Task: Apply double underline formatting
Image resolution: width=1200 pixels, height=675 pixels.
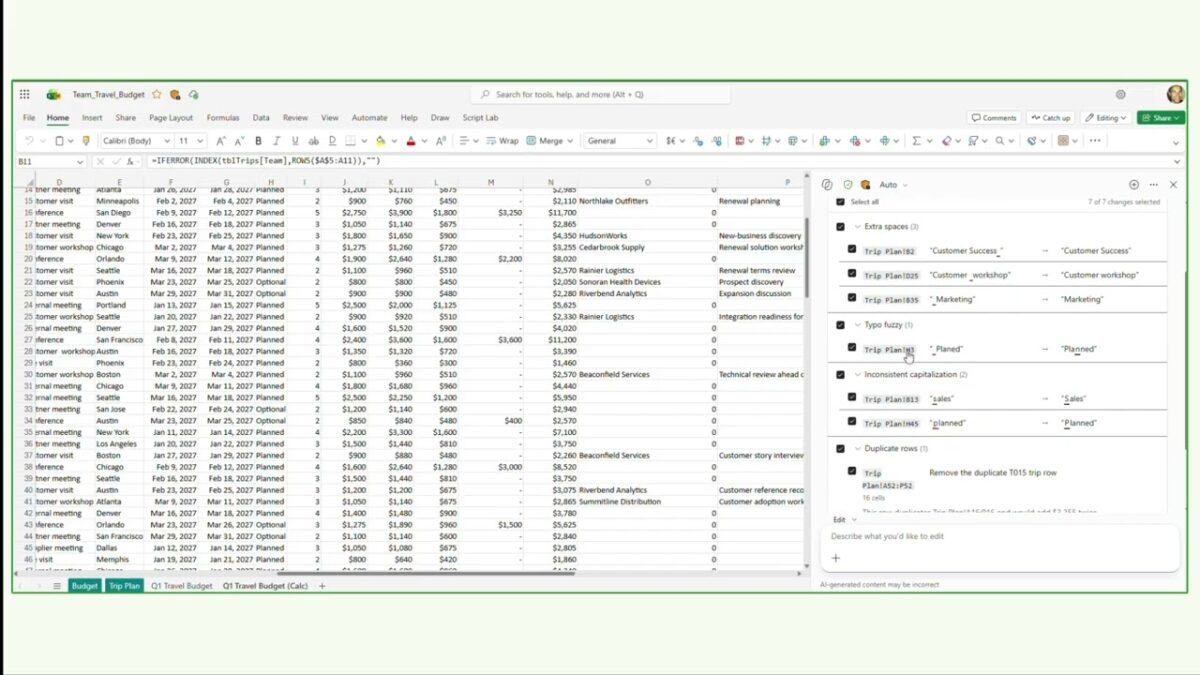Action: click(x=332, y=141)
